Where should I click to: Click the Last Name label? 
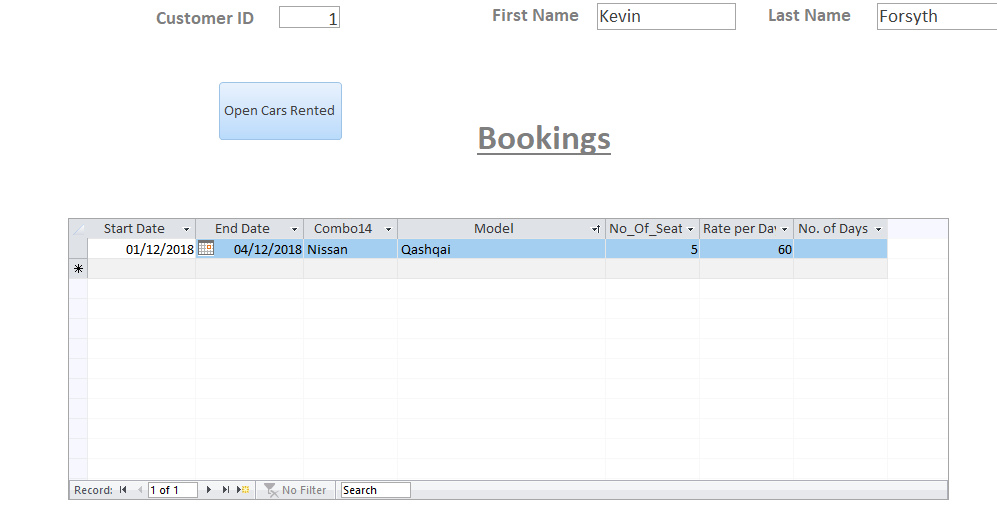[x=809, y=15]
